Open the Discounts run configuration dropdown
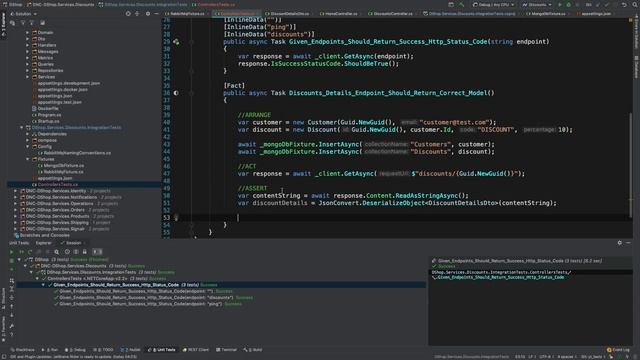The width and height of the screenshot is (640, 360). pos(537,4)
